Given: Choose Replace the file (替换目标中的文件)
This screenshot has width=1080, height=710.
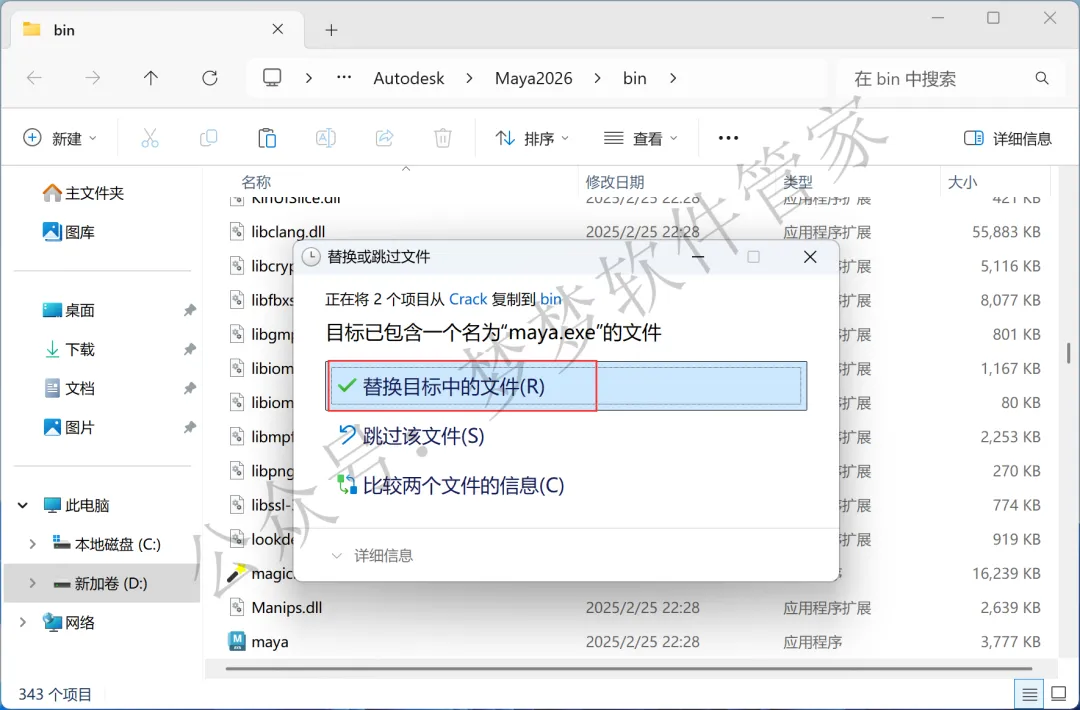Looking at the screenshot, I should [565, 386].
